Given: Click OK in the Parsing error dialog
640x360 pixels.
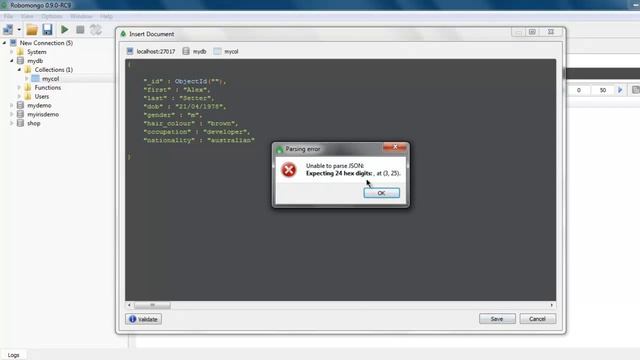Looking at the screenshot, I should [x=381, y=193].
